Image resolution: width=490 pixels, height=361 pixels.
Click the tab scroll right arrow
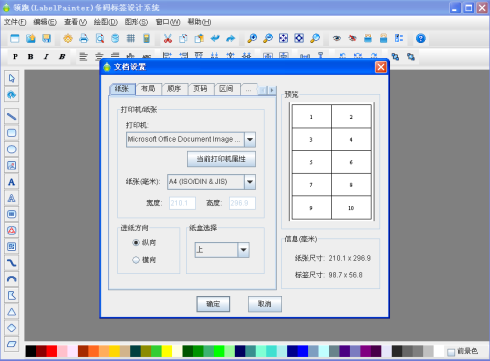(x=272, y=90)
